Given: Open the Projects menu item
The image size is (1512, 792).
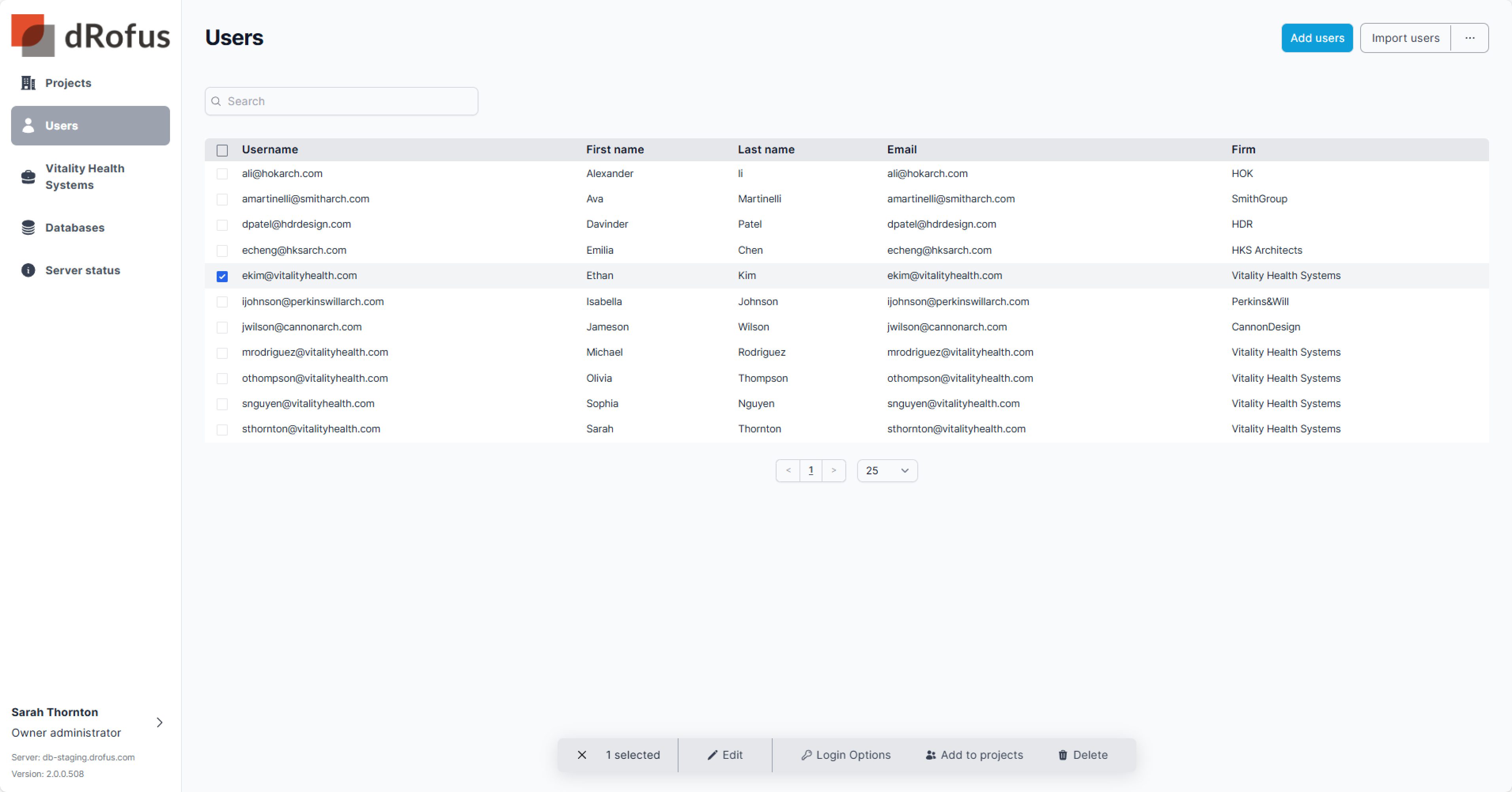Looking at the screenshot, I should pyautogui.click(x=91, y=83).
